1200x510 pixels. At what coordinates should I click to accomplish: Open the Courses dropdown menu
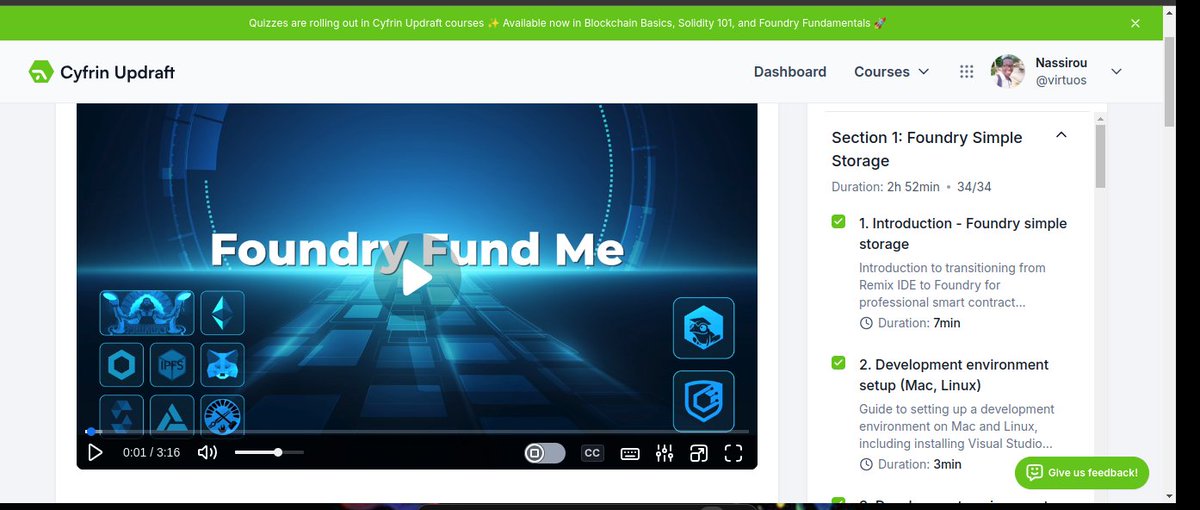[x=891, y=72]
